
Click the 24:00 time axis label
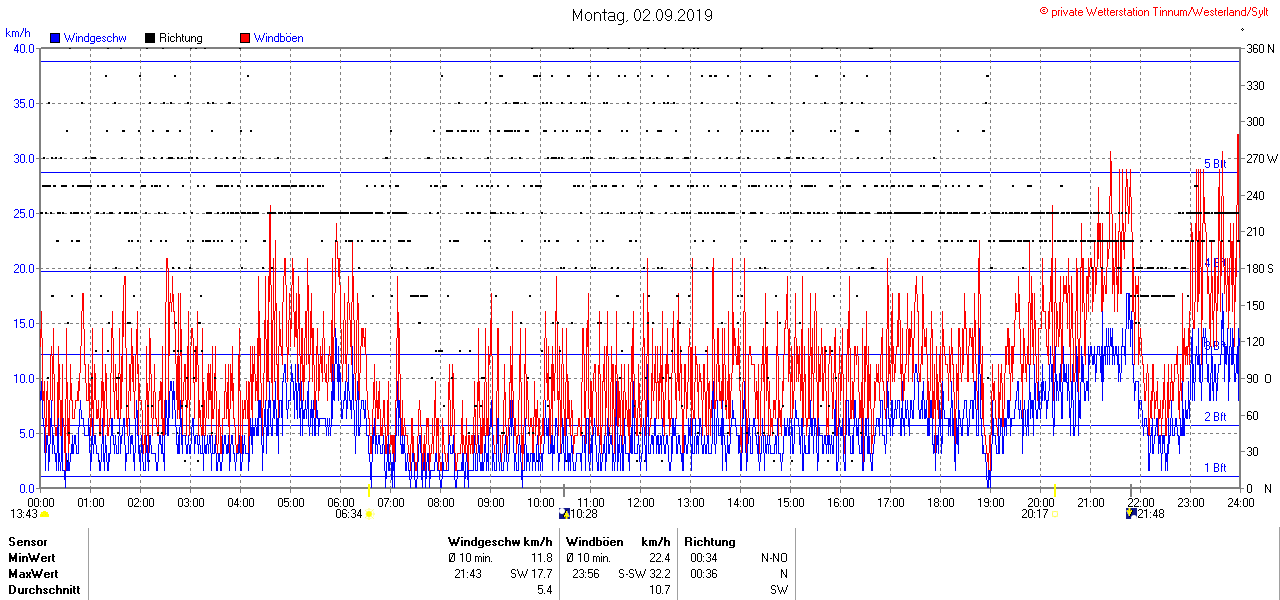click(x=1241, y=502)
